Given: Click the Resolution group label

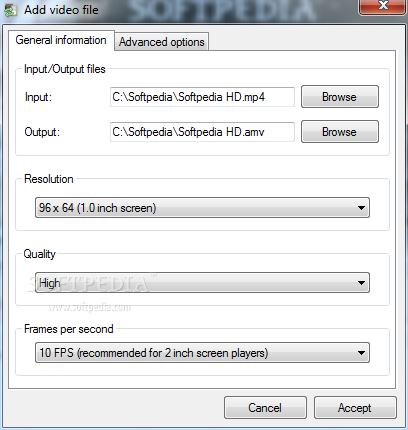Looking at the screenshot, I should coord(49,179).
